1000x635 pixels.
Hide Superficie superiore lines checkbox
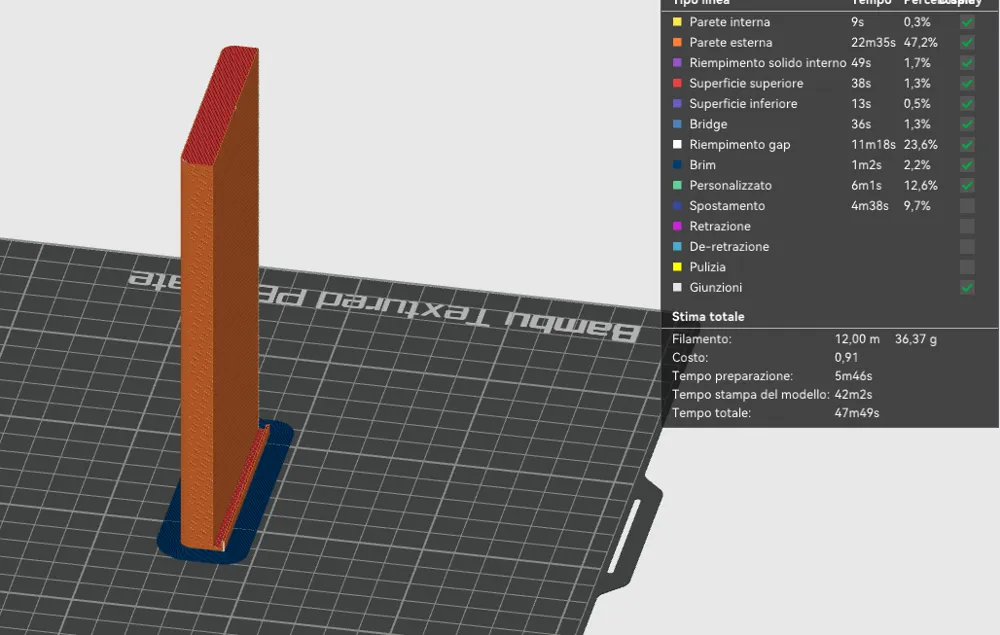pyautogui.click(x=967, y=83)
